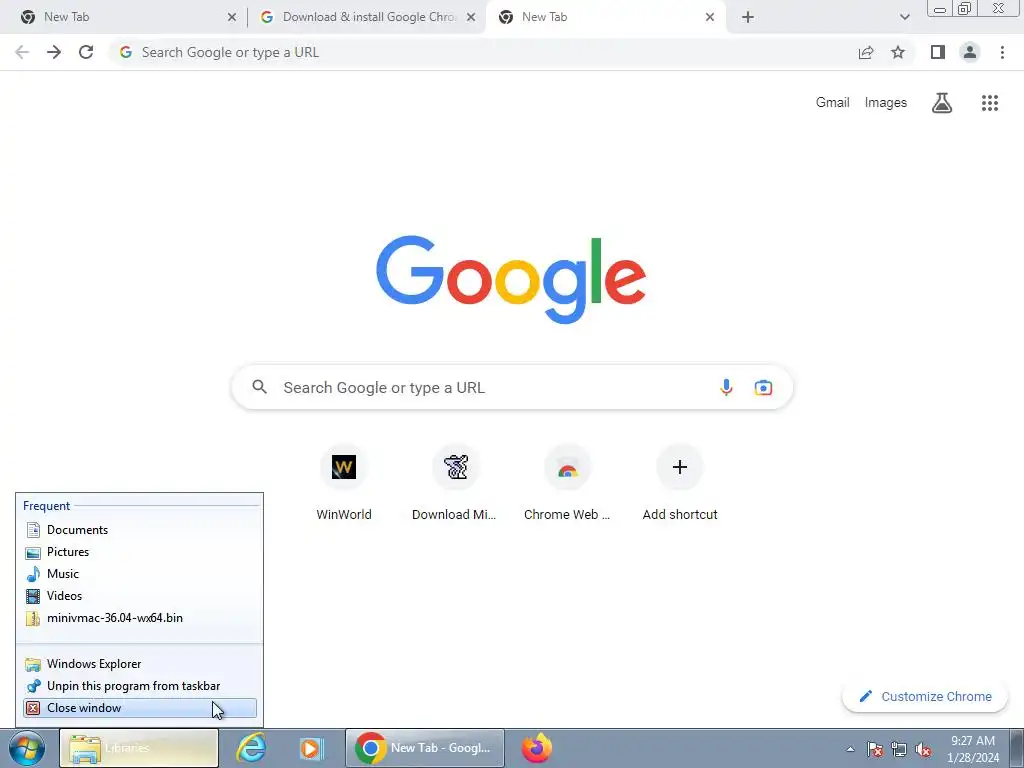The height and width of the screenshot is (768, 1024).
Task: Open the Chrome side panel
Action: pyautogui.click(x=938, y=52)
